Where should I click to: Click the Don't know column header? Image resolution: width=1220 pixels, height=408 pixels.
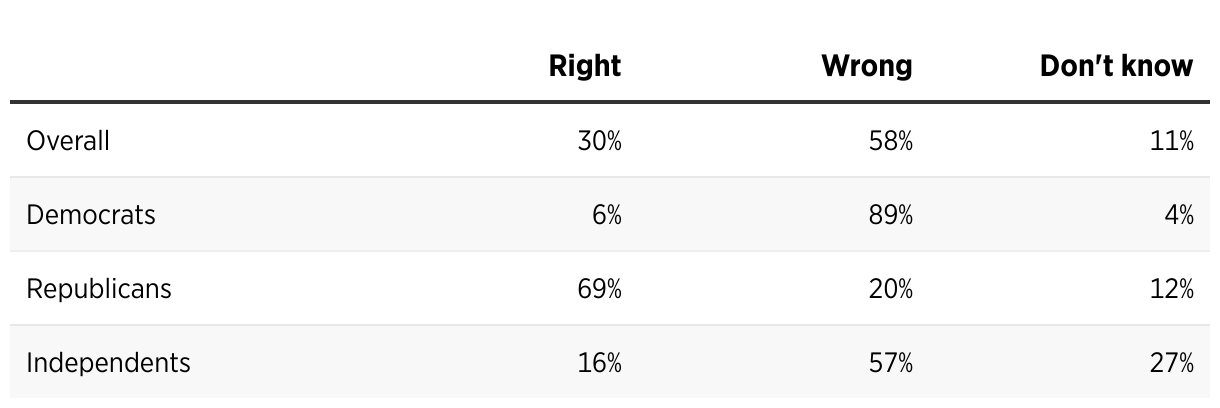click(x=1116, y=66)
